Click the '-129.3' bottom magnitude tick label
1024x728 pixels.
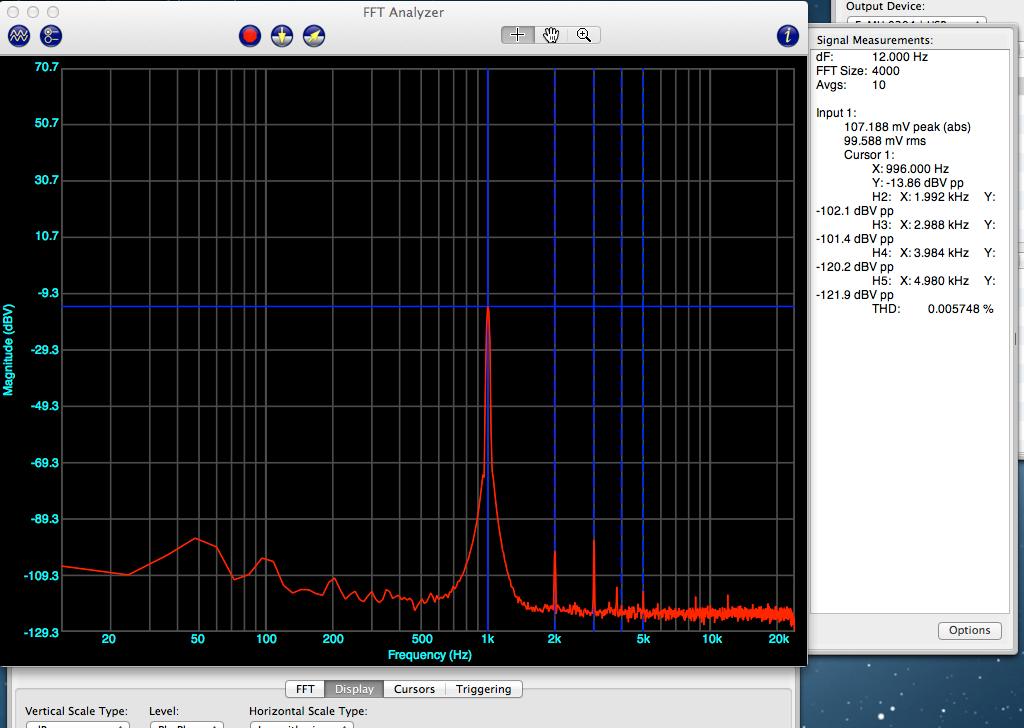[x=40, y=633]
